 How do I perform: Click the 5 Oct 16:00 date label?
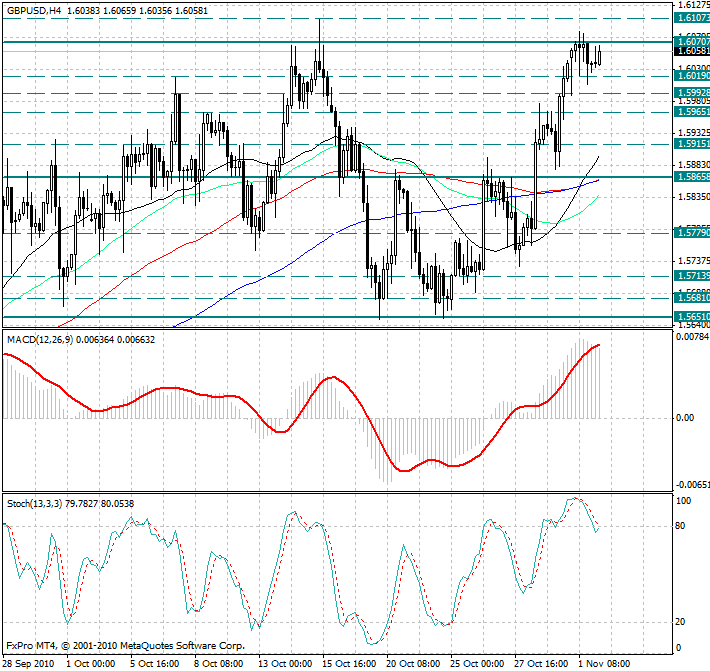click(154, 664)
